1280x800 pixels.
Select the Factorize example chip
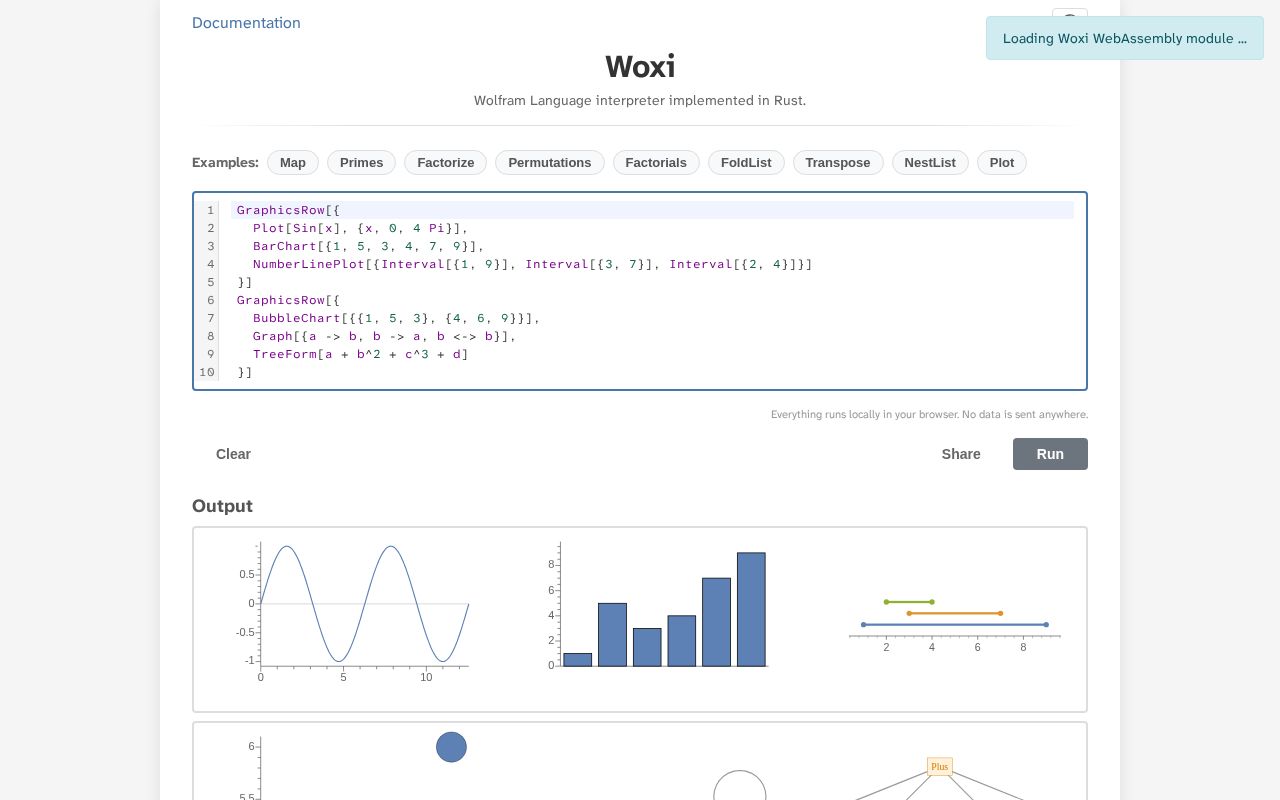(x=445, y=163)
